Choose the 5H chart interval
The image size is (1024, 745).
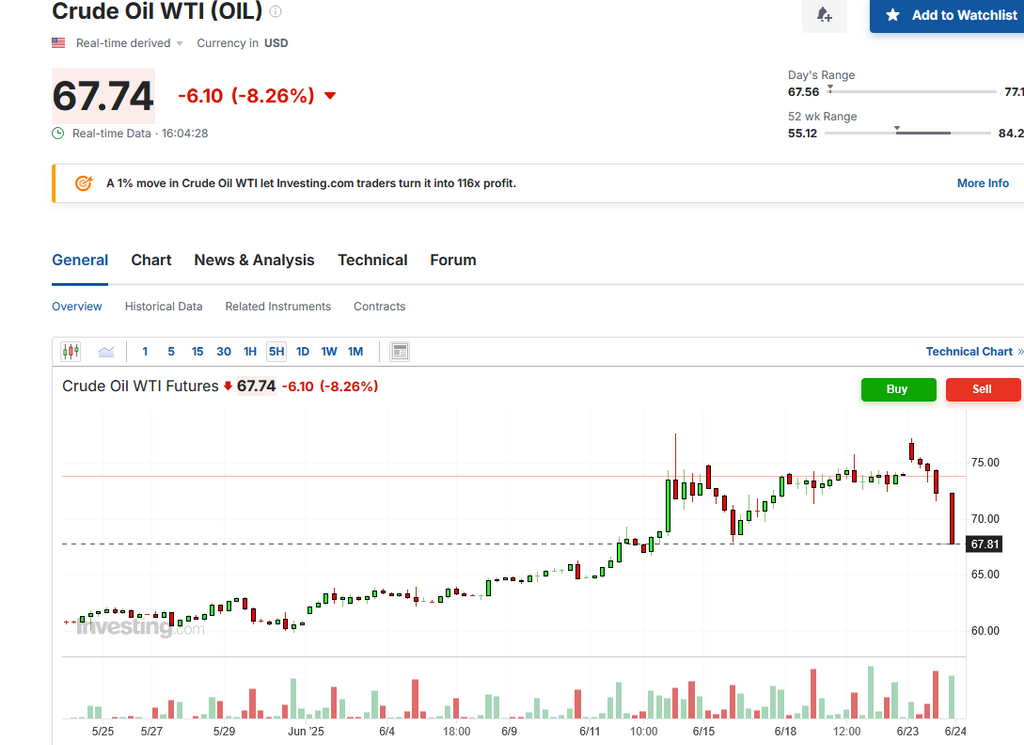click(x=277, y=352)
